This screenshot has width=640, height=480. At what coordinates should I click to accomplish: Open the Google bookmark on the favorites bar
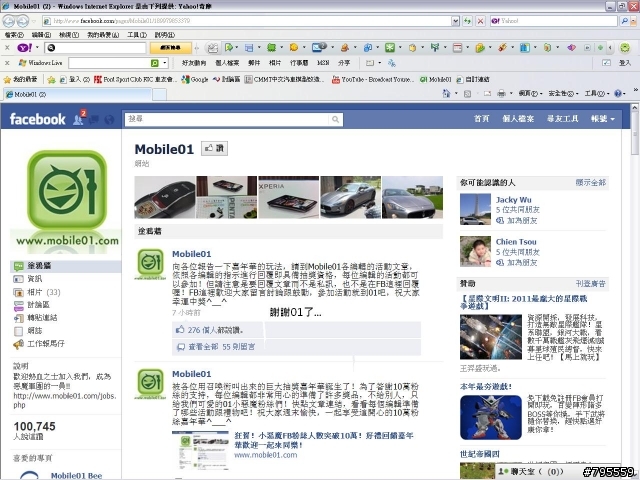(x=195, y=79)
